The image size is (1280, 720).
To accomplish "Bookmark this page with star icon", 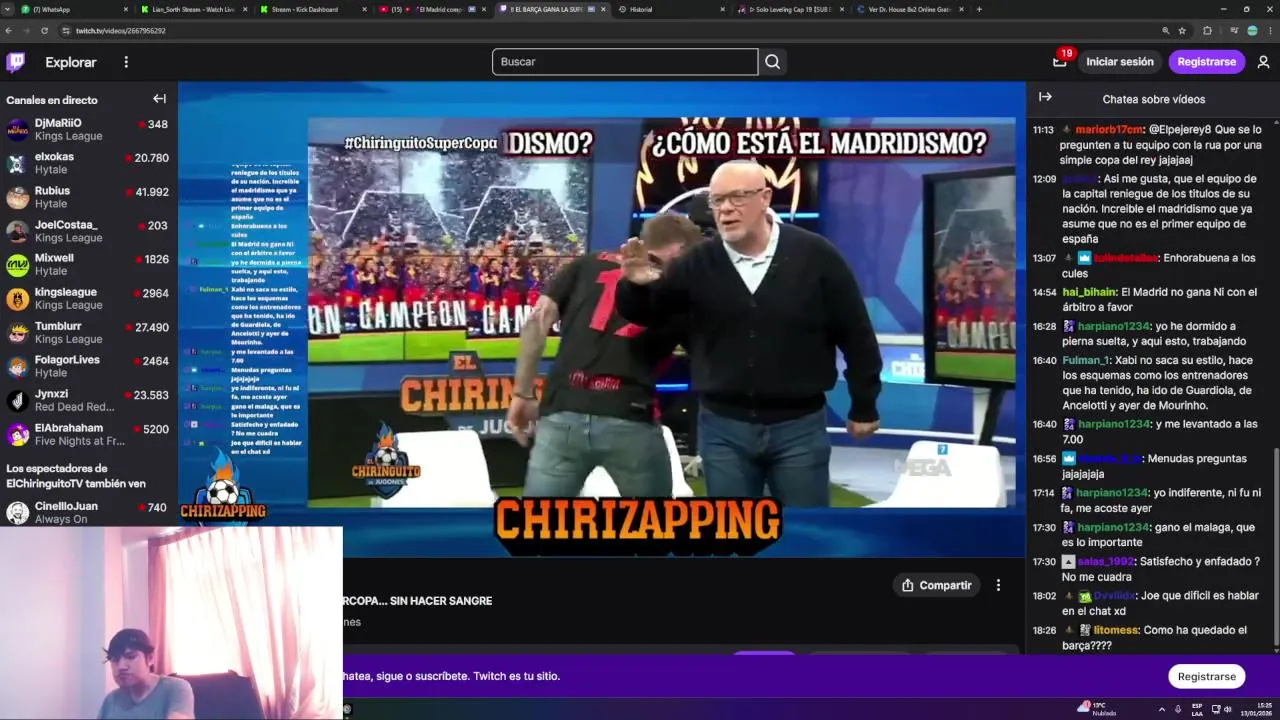I will click(1182, 31).
